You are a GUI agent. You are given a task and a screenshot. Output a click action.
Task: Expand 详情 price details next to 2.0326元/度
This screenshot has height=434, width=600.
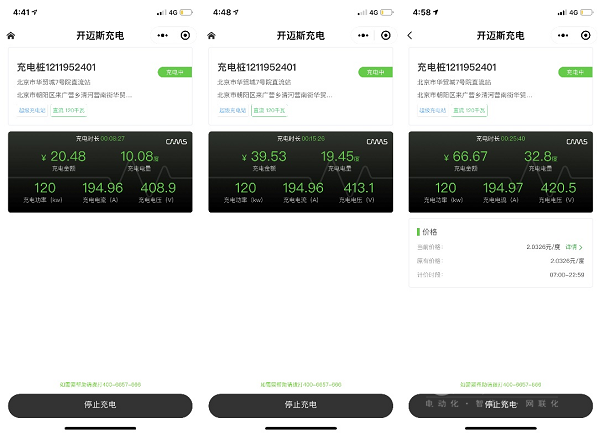pyautogui.click(x=574, y=246)
